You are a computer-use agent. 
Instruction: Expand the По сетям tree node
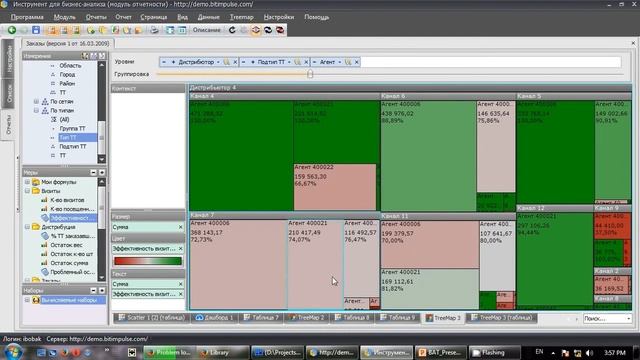click(36, 101)
